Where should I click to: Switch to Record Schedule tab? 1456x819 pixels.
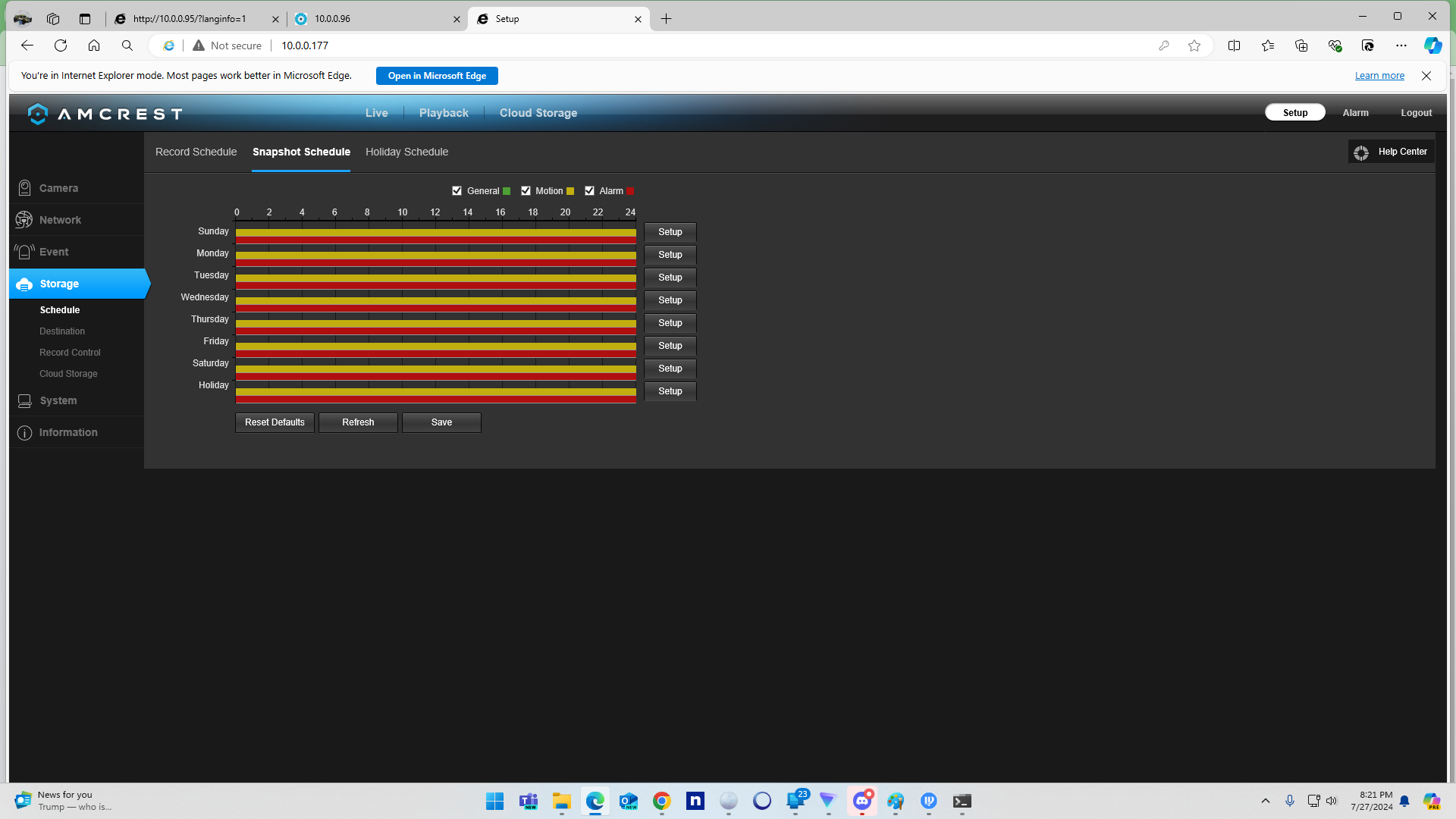coord(196,152)
